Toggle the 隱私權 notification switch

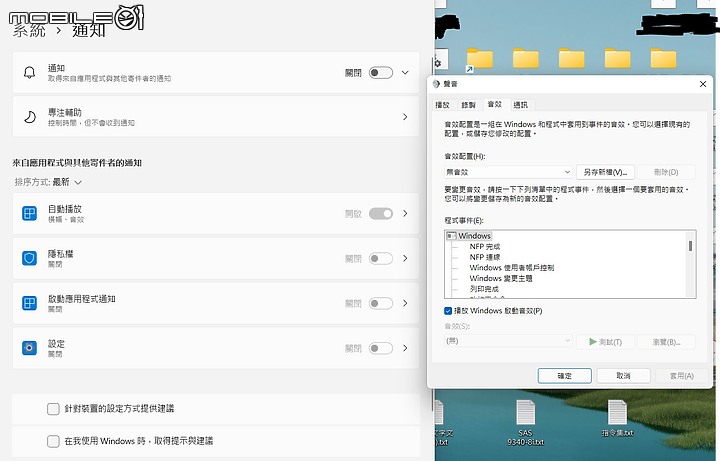[x=381, y=259]
